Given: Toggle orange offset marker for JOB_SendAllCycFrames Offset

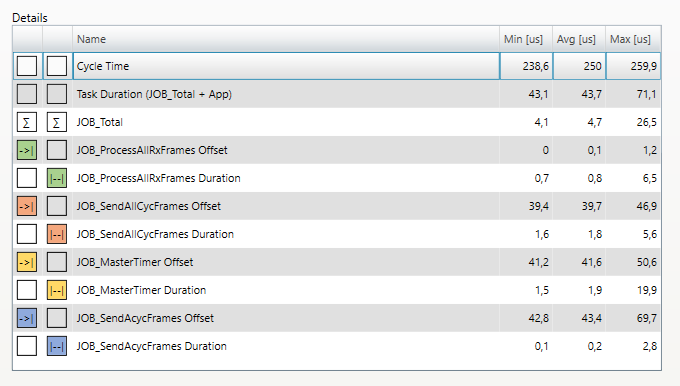Looking at the screenshot, I should tap(27, 206).
